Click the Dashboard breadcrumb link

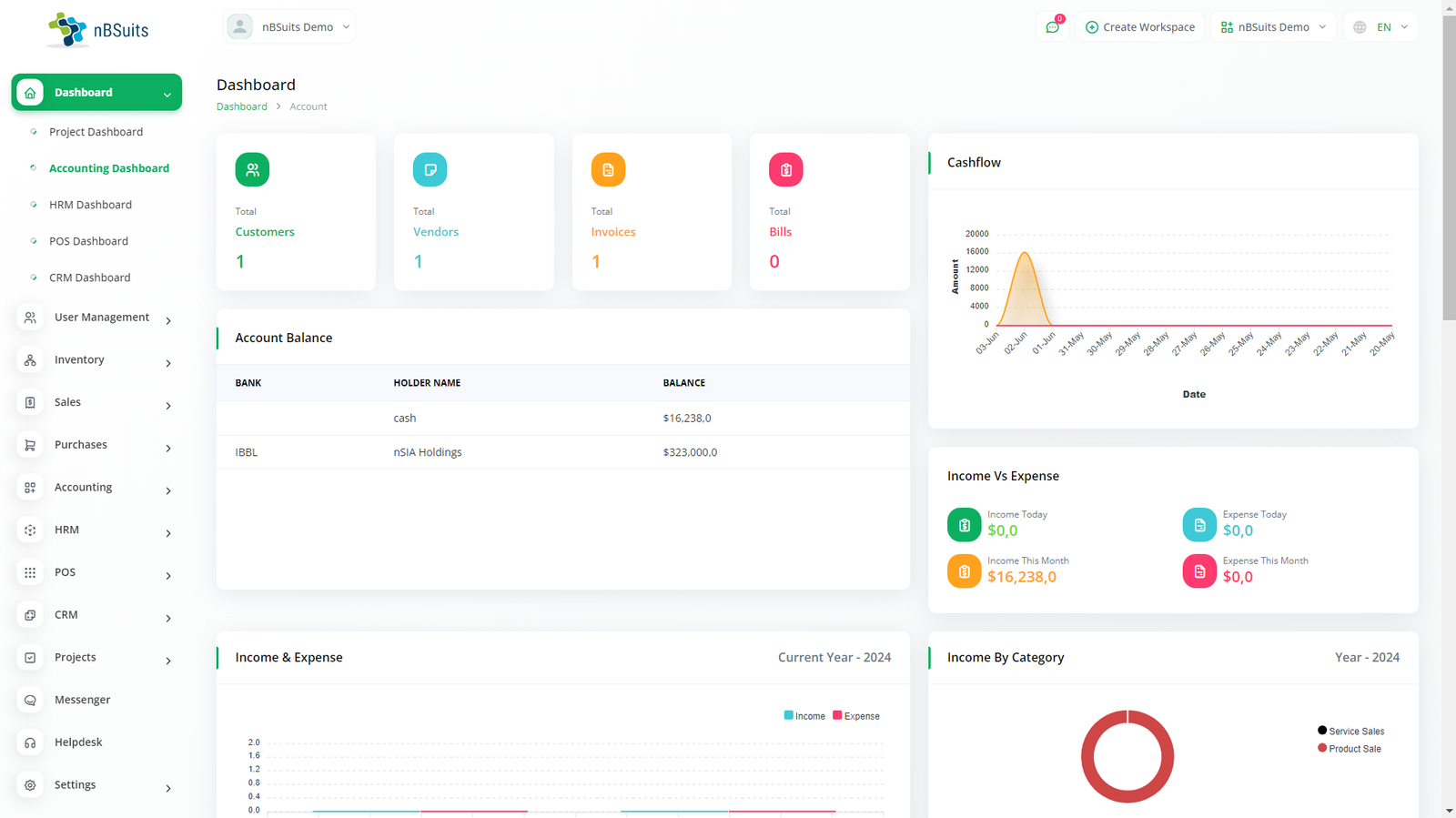tap(242, 106)
